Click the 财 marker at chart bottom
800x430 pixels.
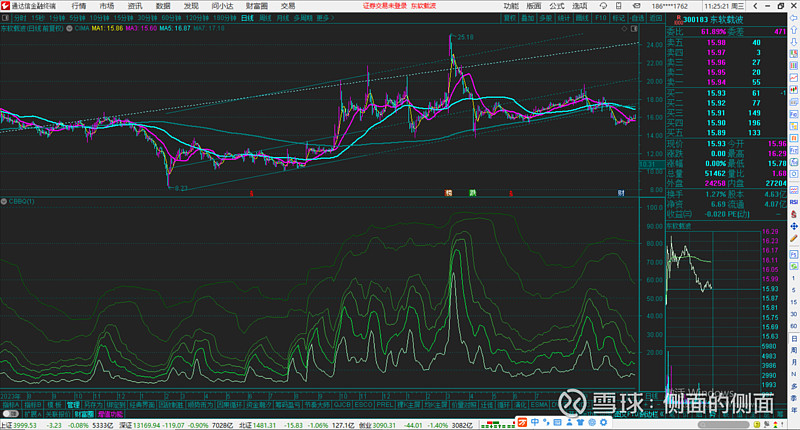point(621,193)
